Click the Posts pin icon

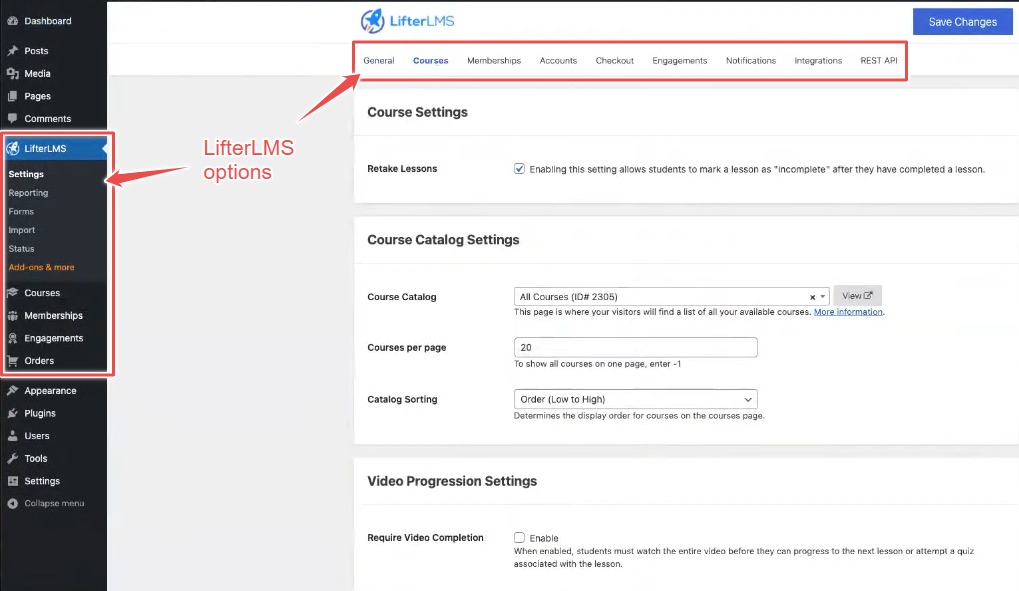(x=12, y=51)
